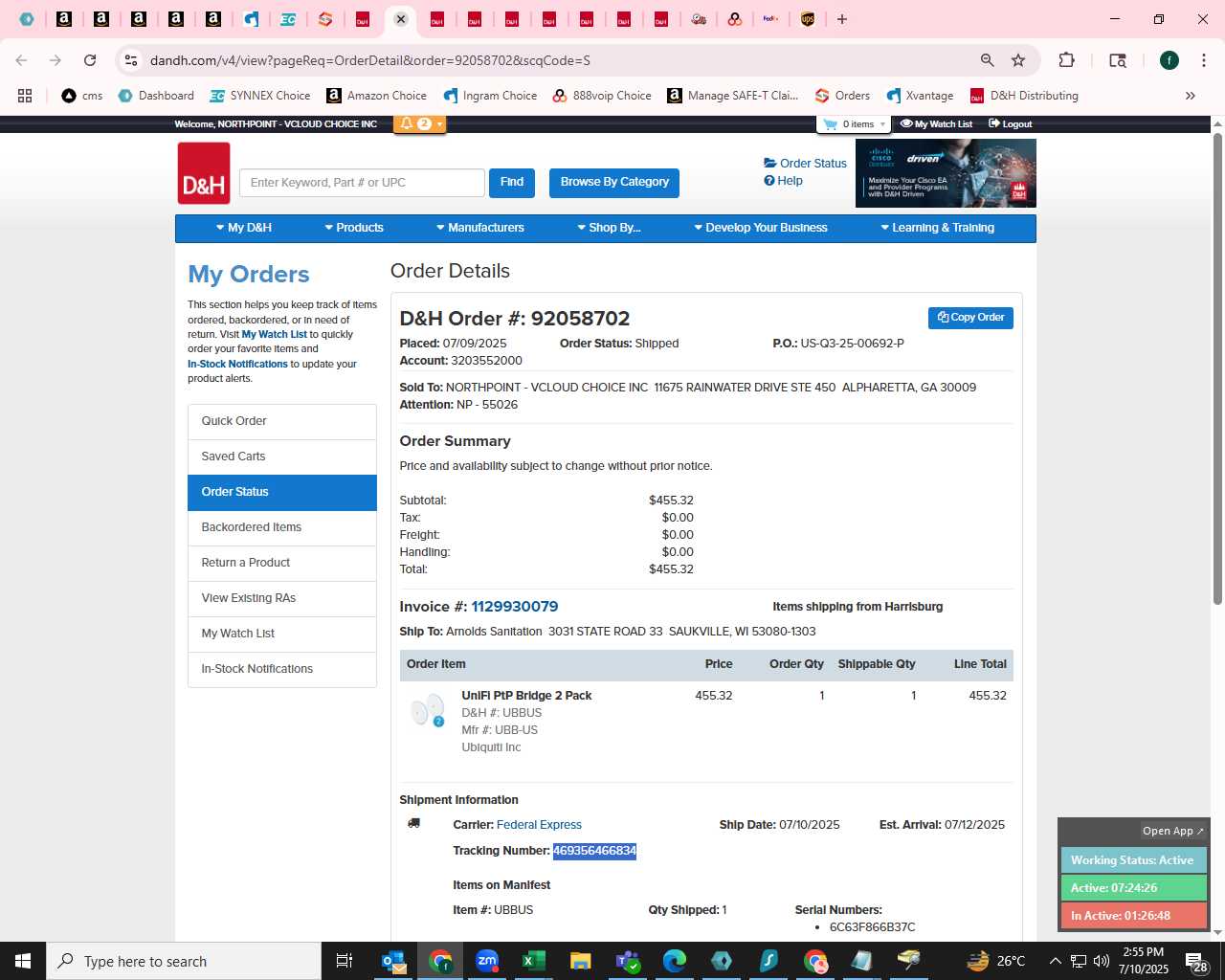1225x980 pixels.
Task: Expand the cart items dropdown arrow
Action: 882,124
